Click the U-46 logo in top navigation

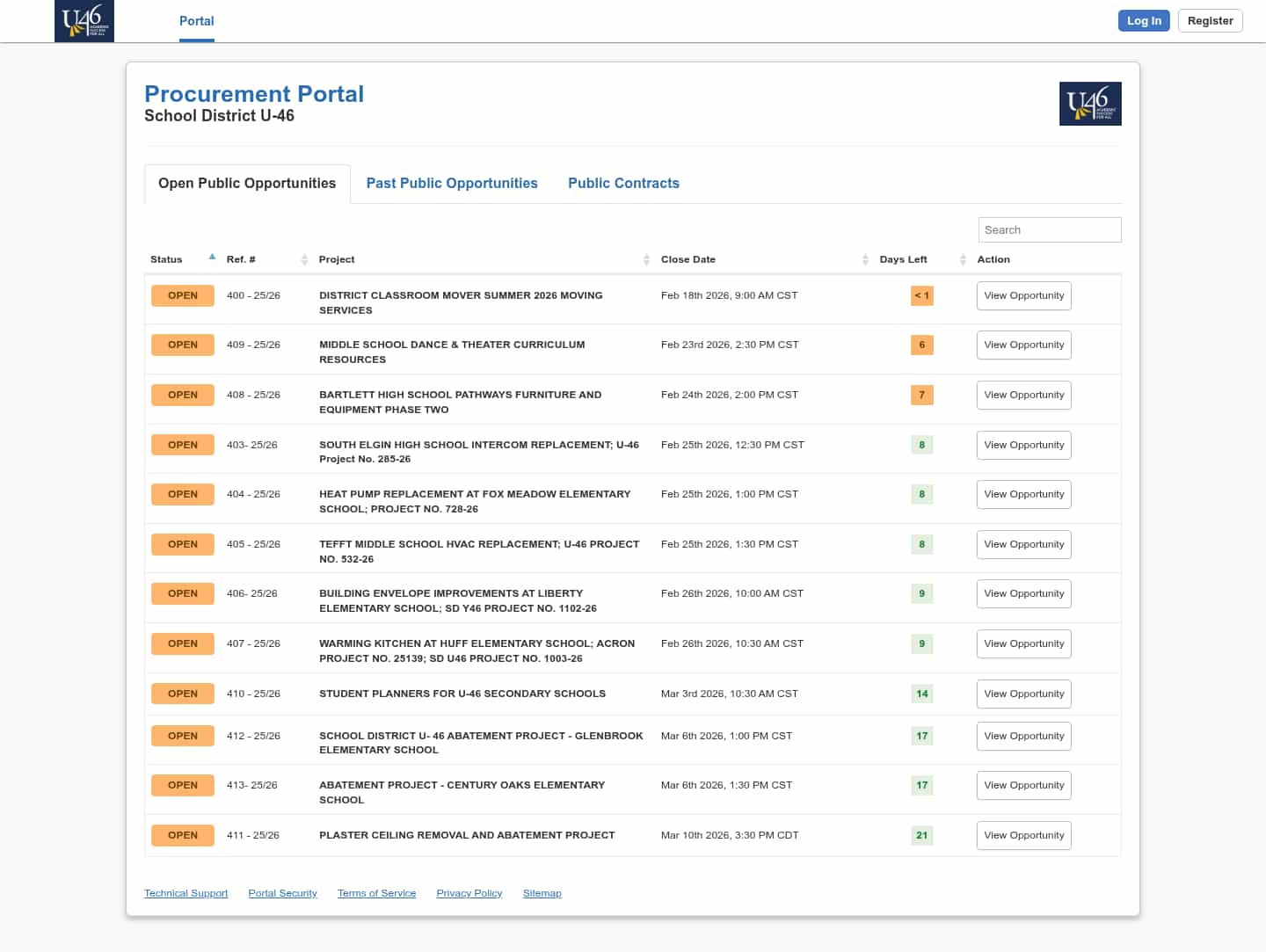[x=84, y=21]
